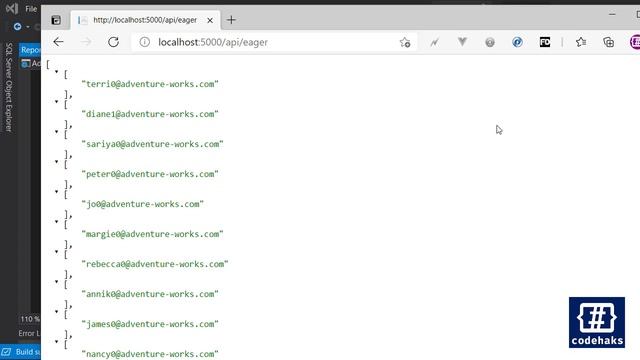This screenshot has height=360, width=640.
Task: Select the sariya0@adventure-works.com text
Action: pyautogui.click(x=152, y=144)
